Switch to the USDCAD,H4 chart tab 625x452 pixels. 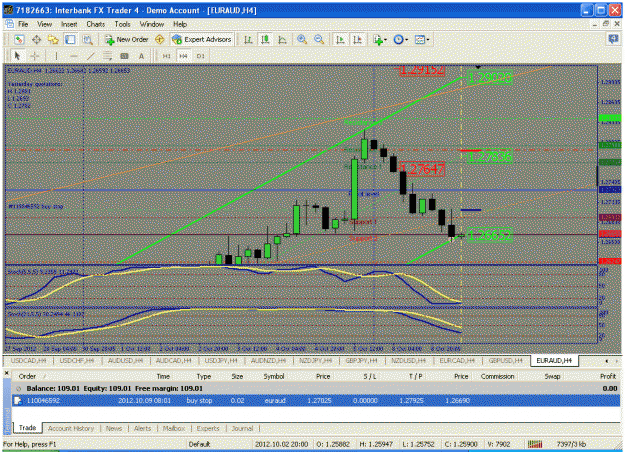point(28,360)
